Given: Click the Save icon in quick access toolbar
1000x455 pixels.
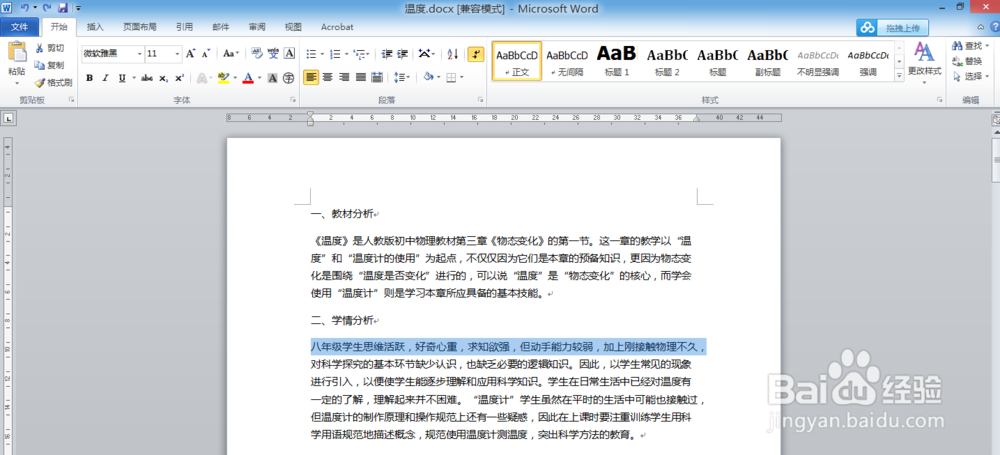Looking at the screenshot, I should [x=62, y=8].
